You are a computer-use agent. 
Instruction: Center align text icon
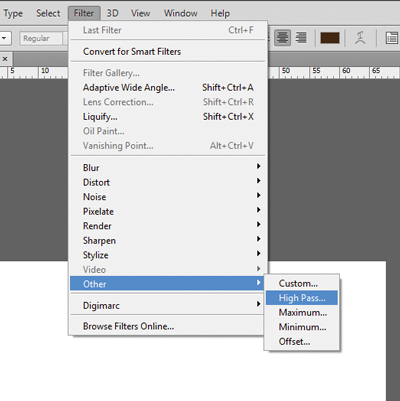click(282, 38)
